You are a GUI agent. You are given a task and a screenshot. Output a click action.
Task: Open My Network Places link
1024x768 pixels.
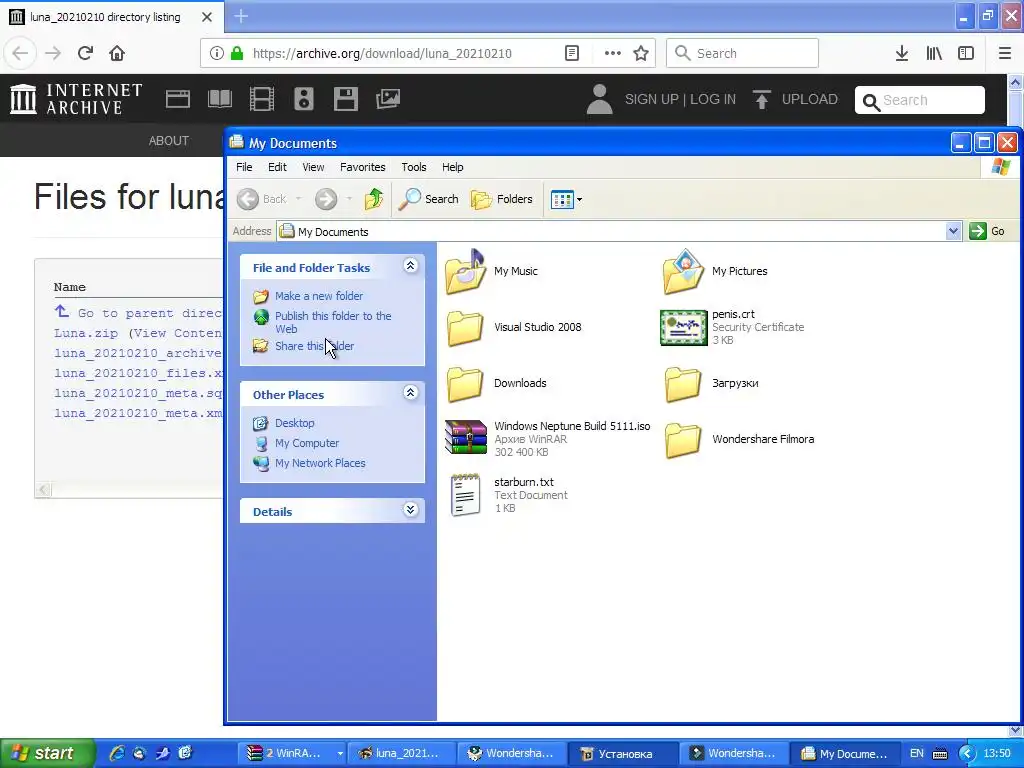(x=320, y=463)
